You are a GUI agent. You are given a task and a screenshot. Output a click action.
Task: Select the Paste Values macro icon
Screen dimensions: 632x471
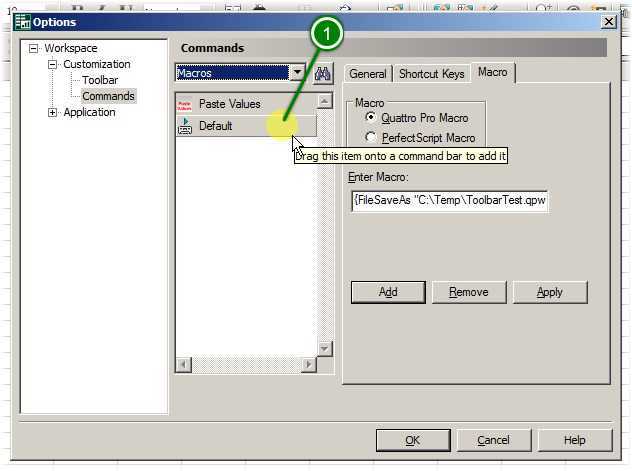185,104
